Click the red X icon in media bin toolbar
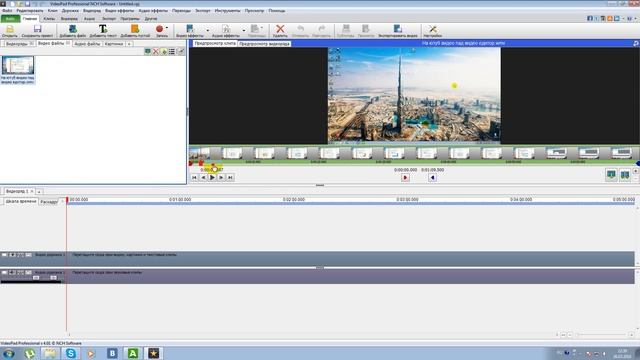The height and width of the screenshot is (360, 640). coord(156,51)
